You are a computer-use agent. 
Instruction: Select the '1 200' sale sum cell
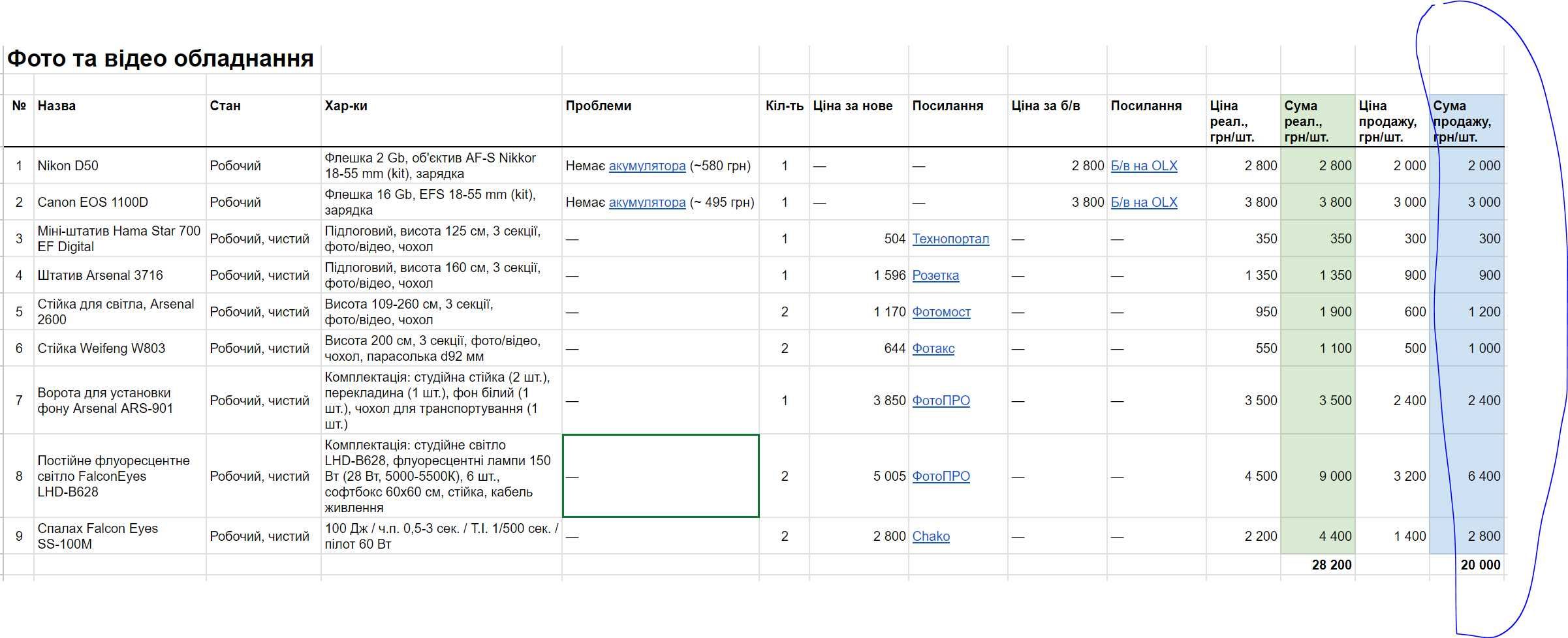click(1467, 312)
